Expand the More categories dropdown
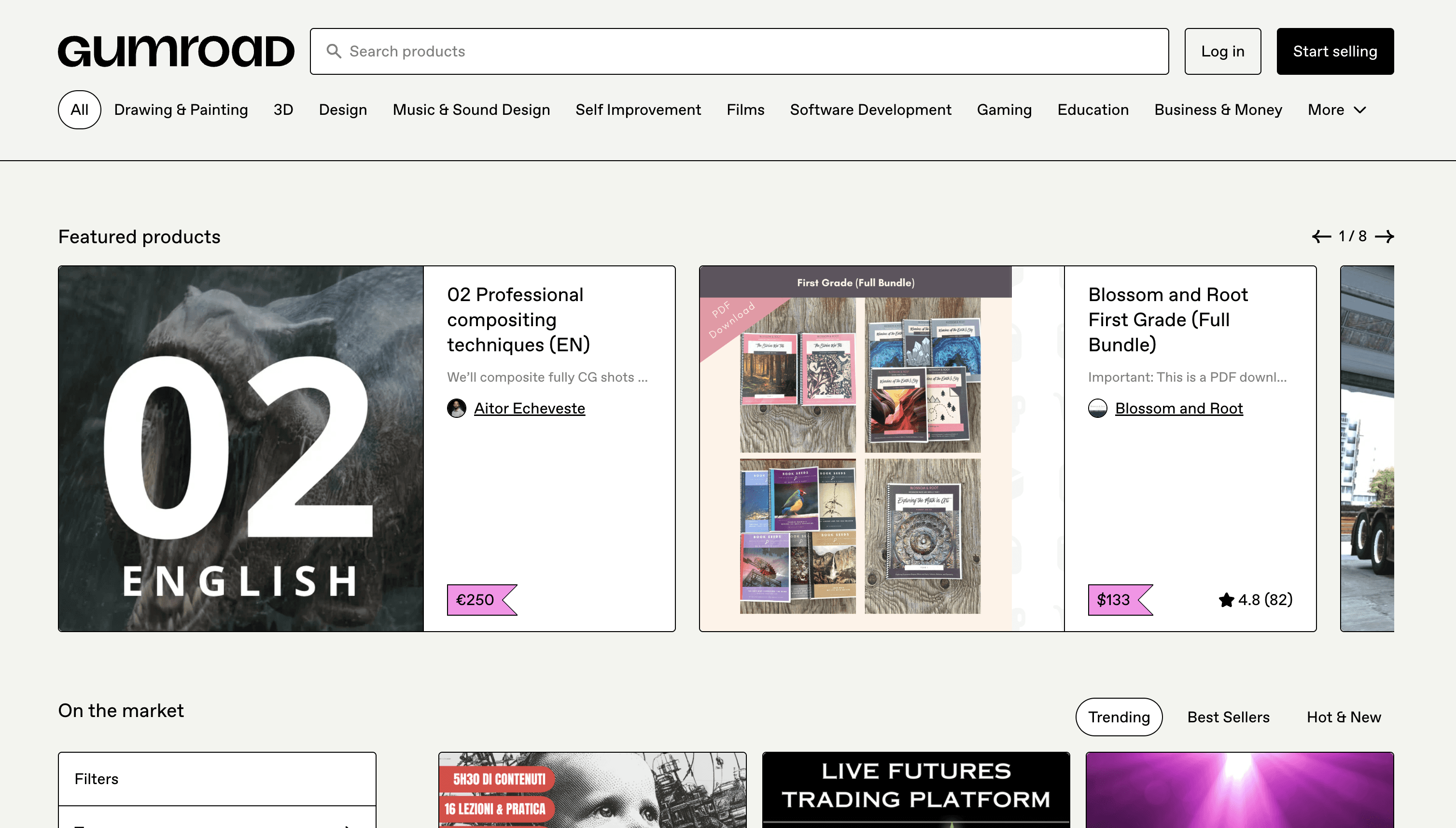This screenshot has height=828, width=1456. [x=1336, y=110]
